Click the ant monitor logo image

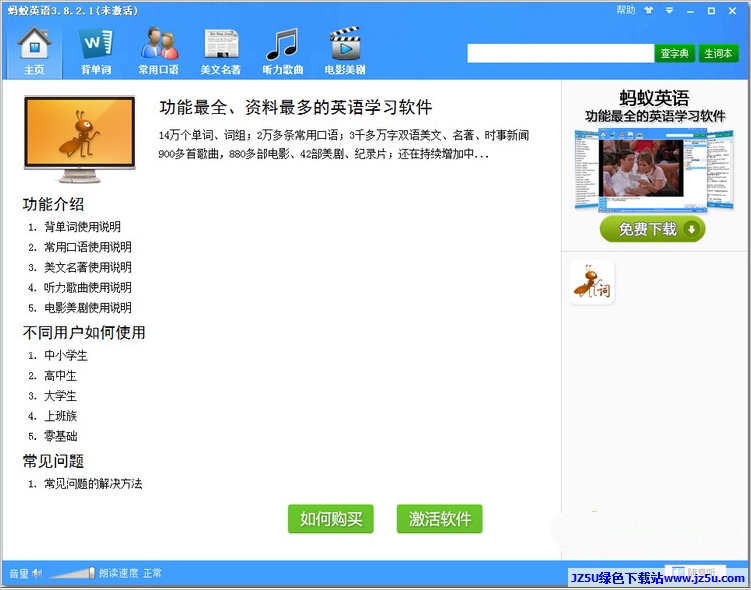pos(80,138)
